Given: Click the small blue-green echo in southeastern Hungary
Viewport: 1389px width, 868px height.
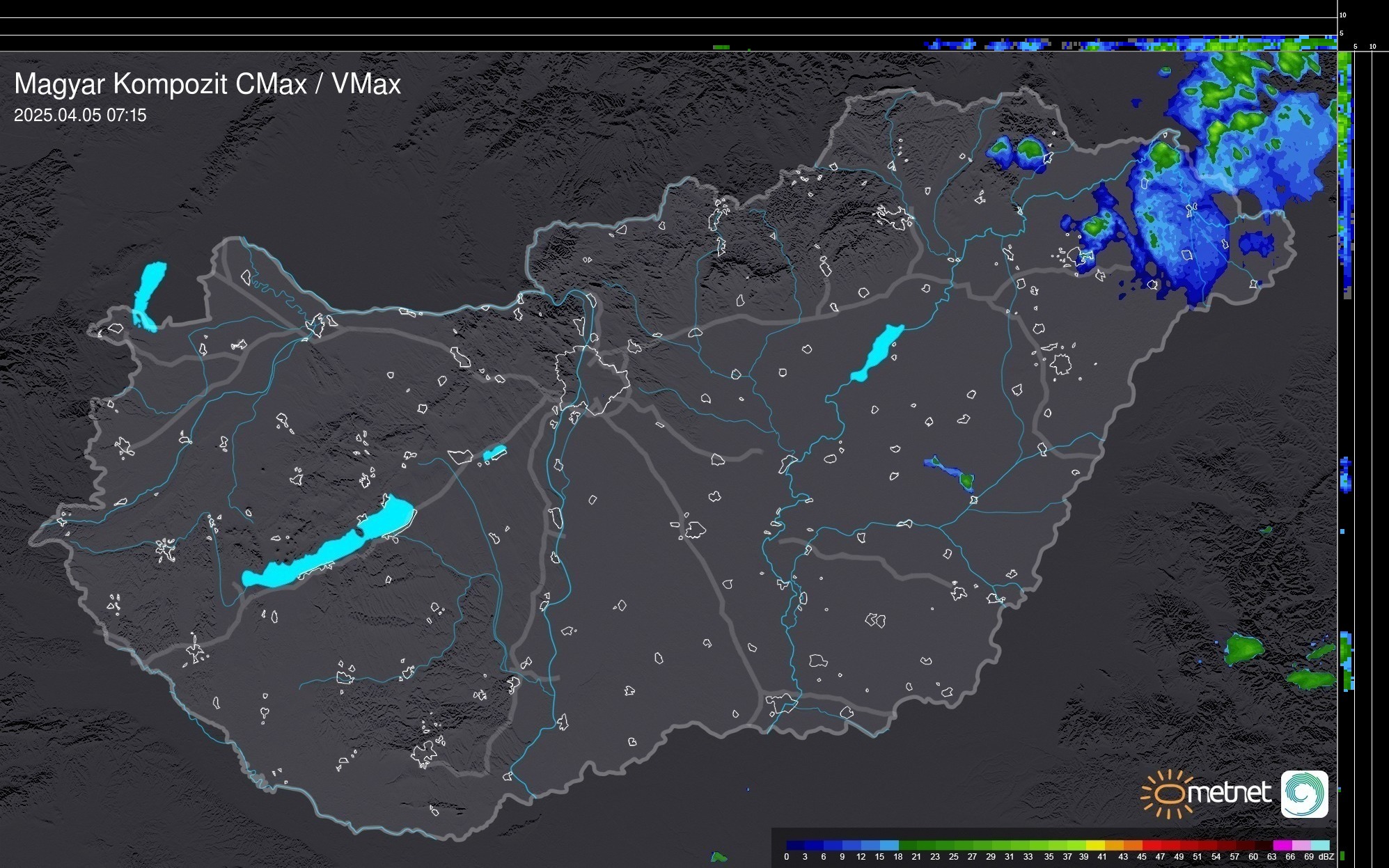Looking at the screenshot, I should pyautogui.click(x=952, y=474).
